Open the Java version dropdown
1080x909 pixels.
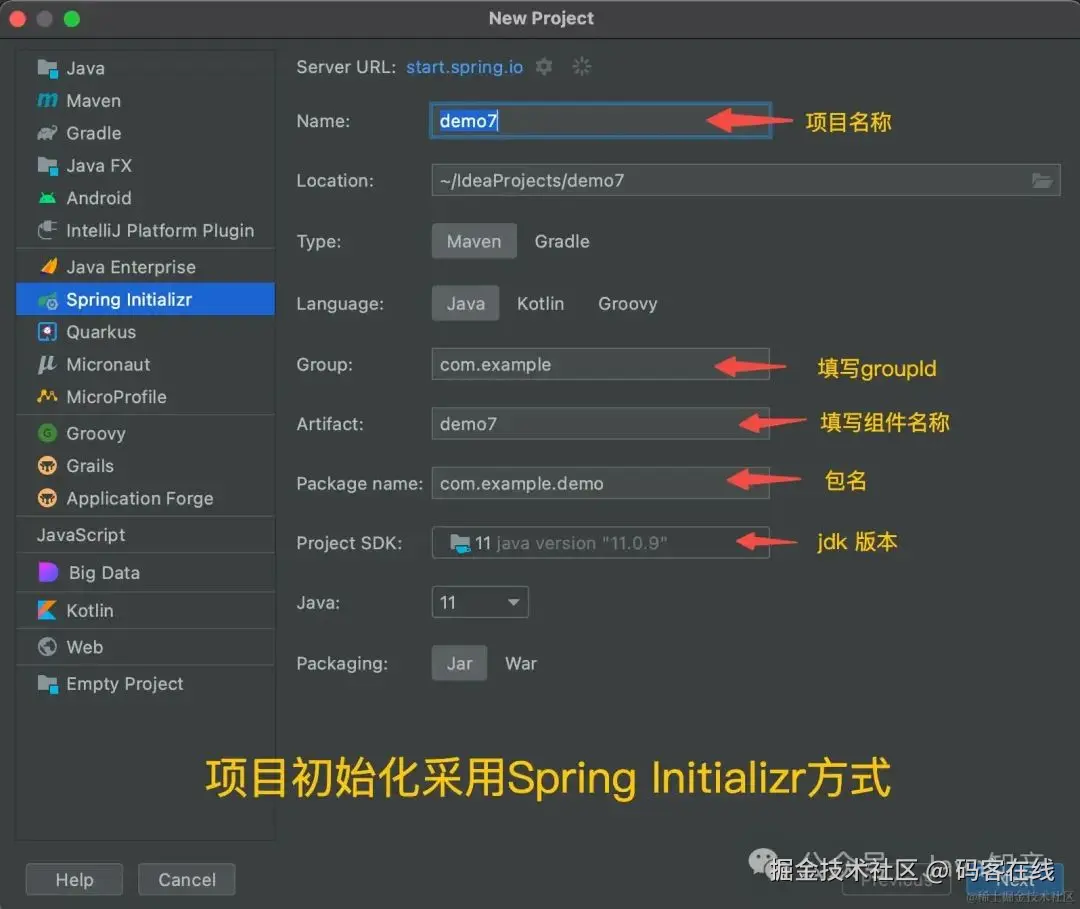coord(480,603)
